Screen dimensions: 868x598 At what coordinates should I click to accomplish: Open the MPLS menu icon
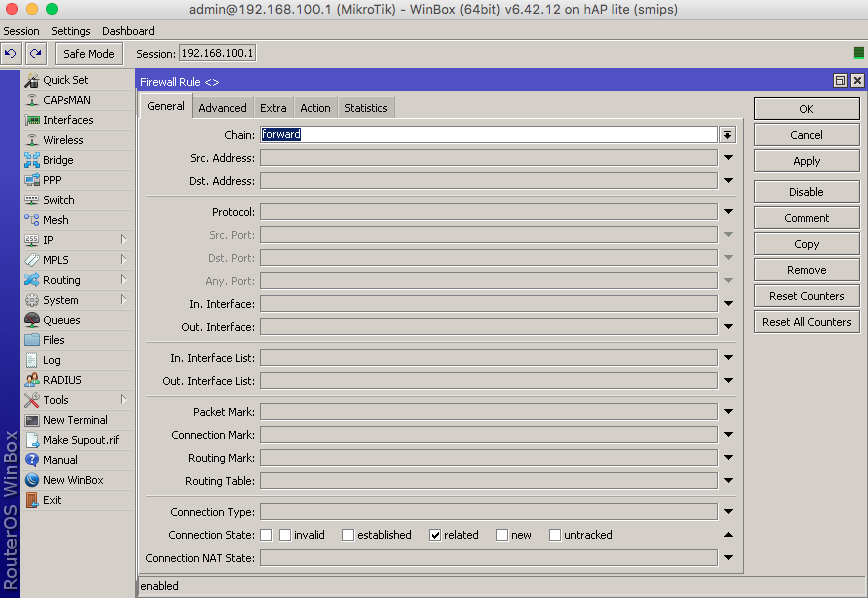coord(32,260)
